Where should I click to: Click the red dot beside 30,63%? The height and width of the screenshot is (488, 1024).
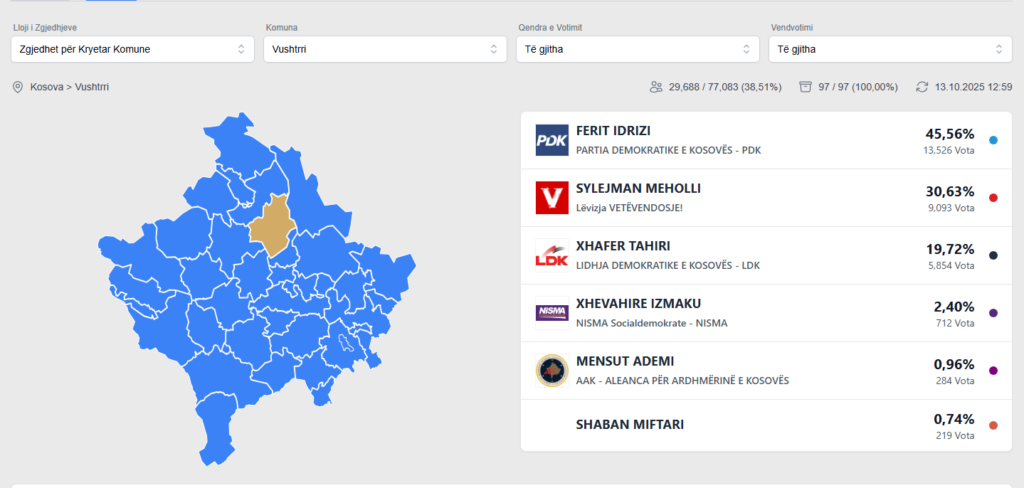pyautogui.click(x=993, y=198)
